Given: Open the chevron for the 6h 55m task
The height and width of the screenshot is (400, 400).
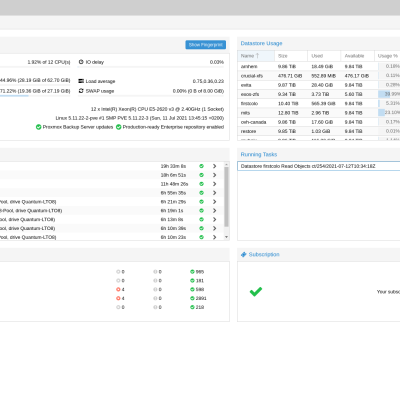Looking at the screenshot, I should pos(214,193).
